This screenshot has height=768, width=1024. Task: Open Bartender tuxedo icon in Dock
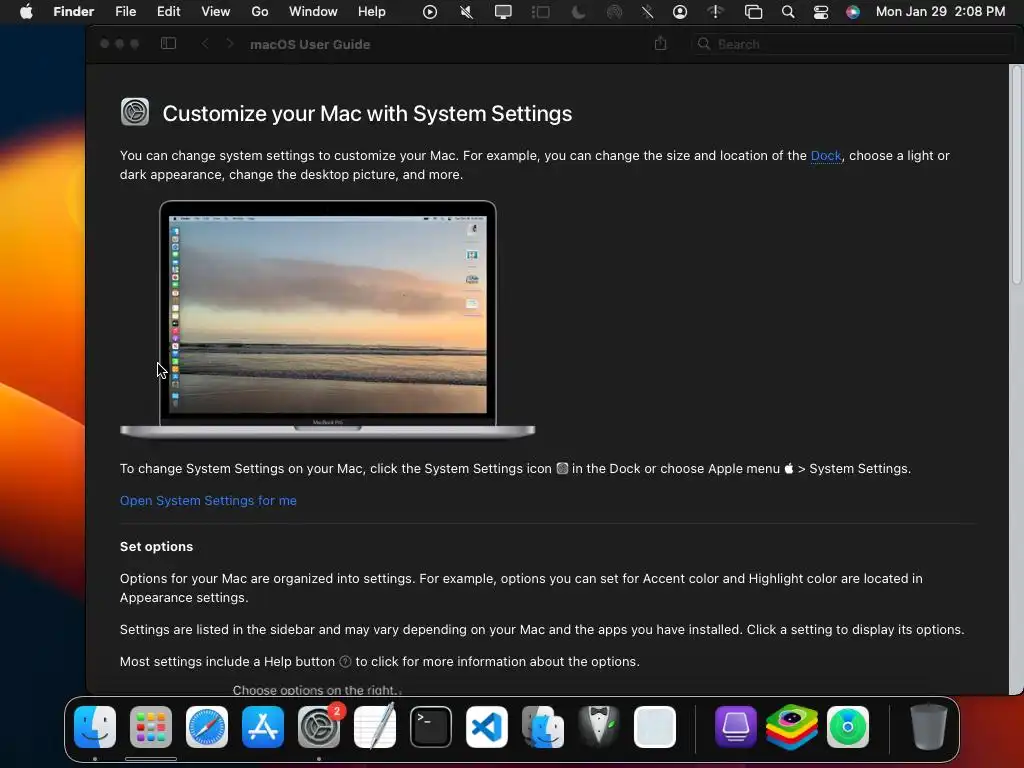[x=599, y=726]
